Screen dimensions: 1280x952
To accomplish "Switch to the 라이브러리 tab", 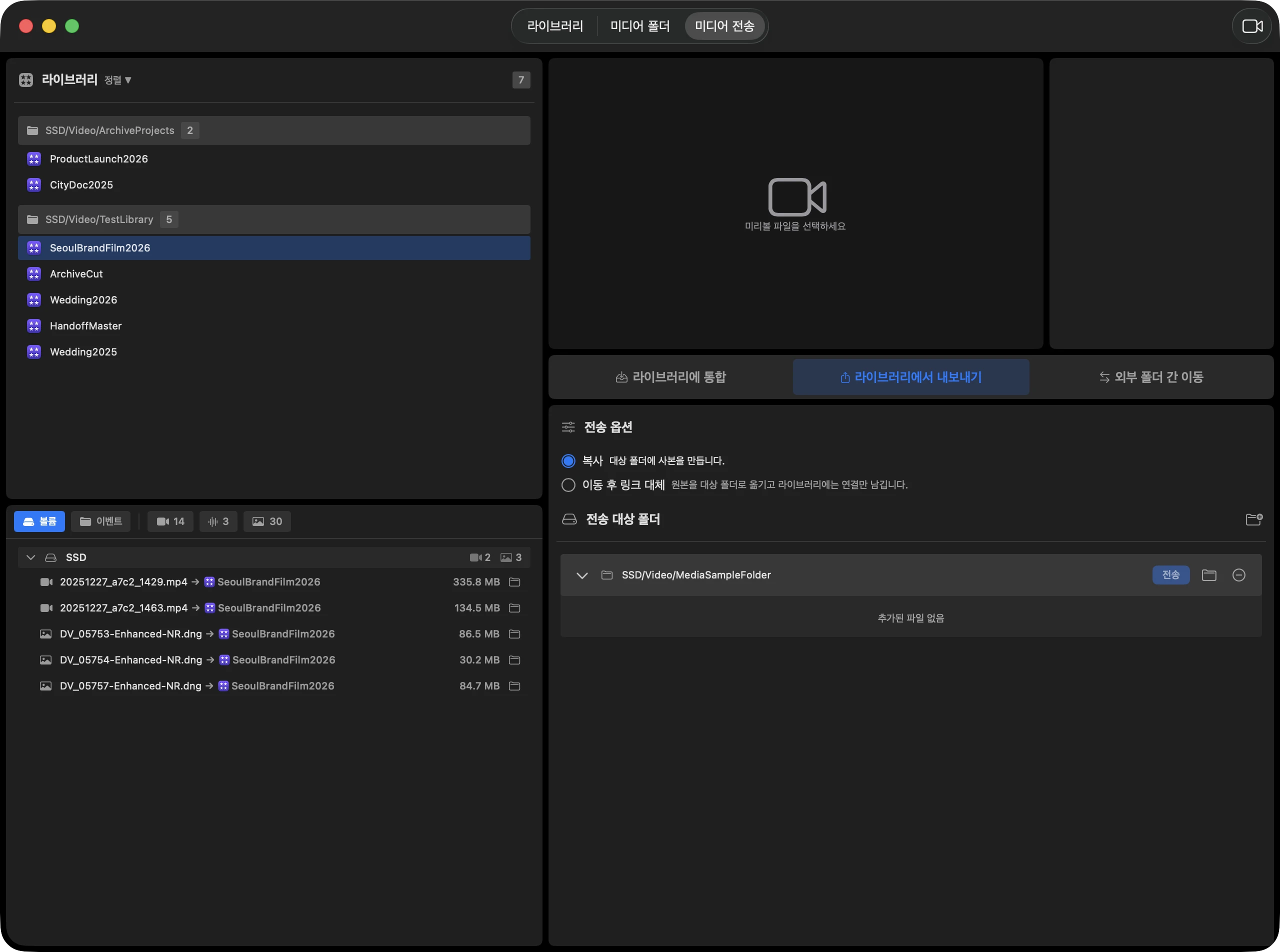I will coord(555,26).
